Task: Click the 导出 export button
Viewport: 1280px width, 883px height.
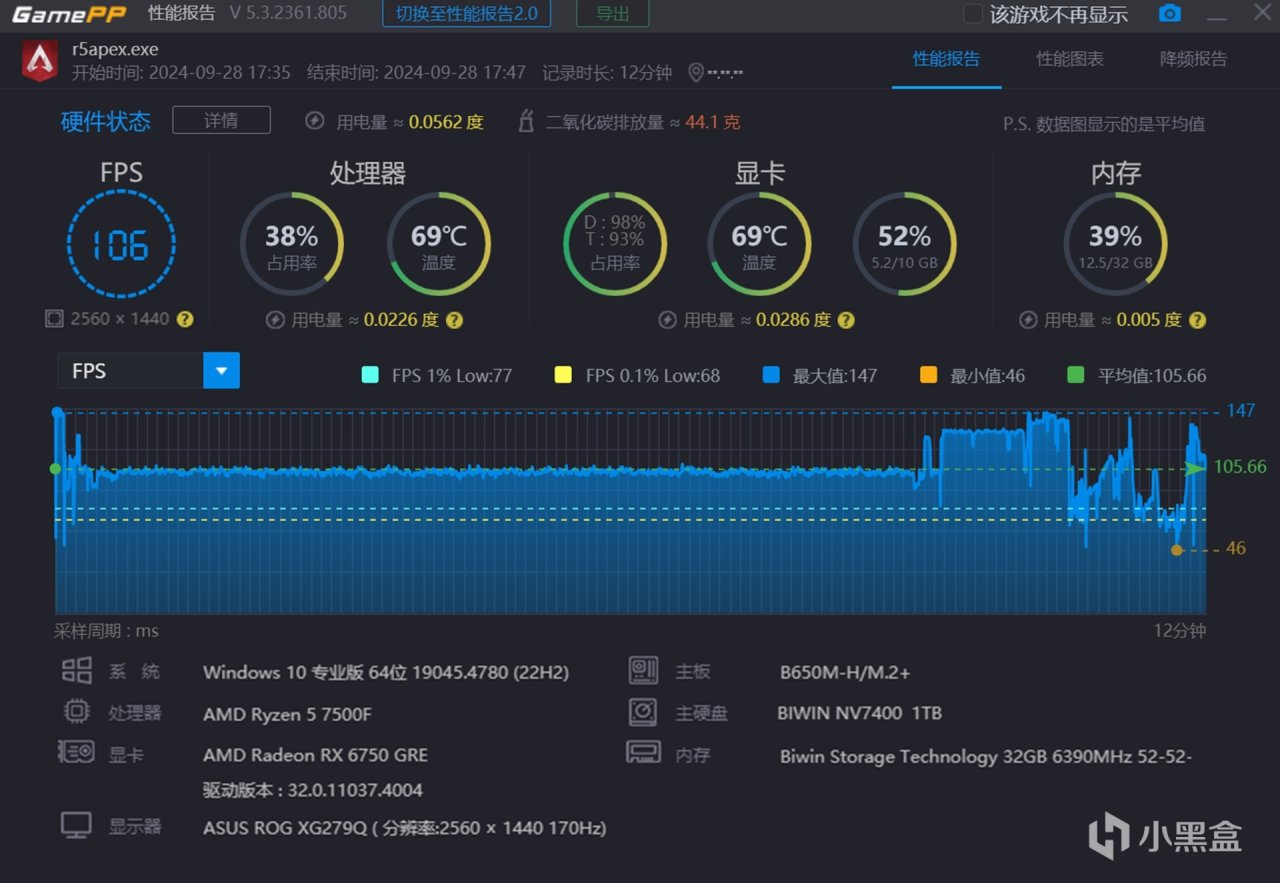Action: pyautogui.click(x=612, y=14)
